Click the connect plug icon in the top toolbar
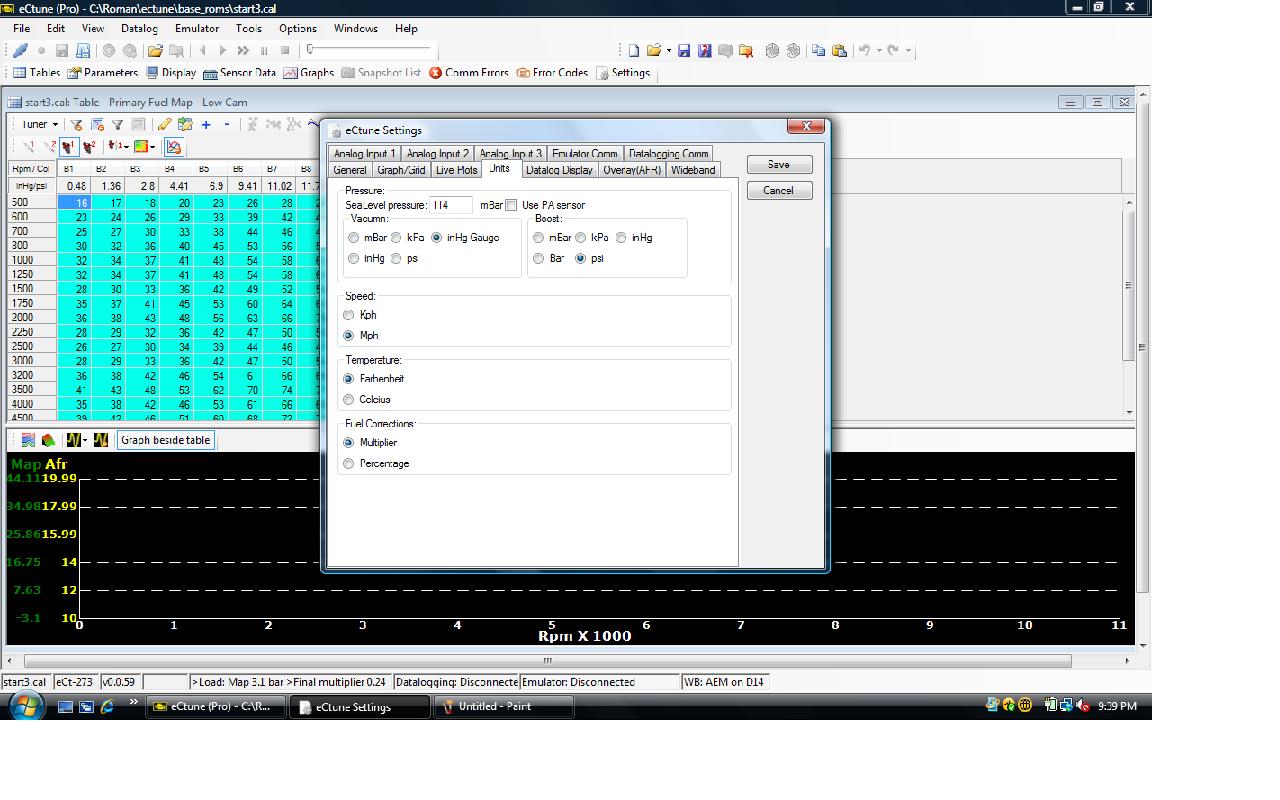The width and height of the screenshot is (1280, 800). pos(20,50)
